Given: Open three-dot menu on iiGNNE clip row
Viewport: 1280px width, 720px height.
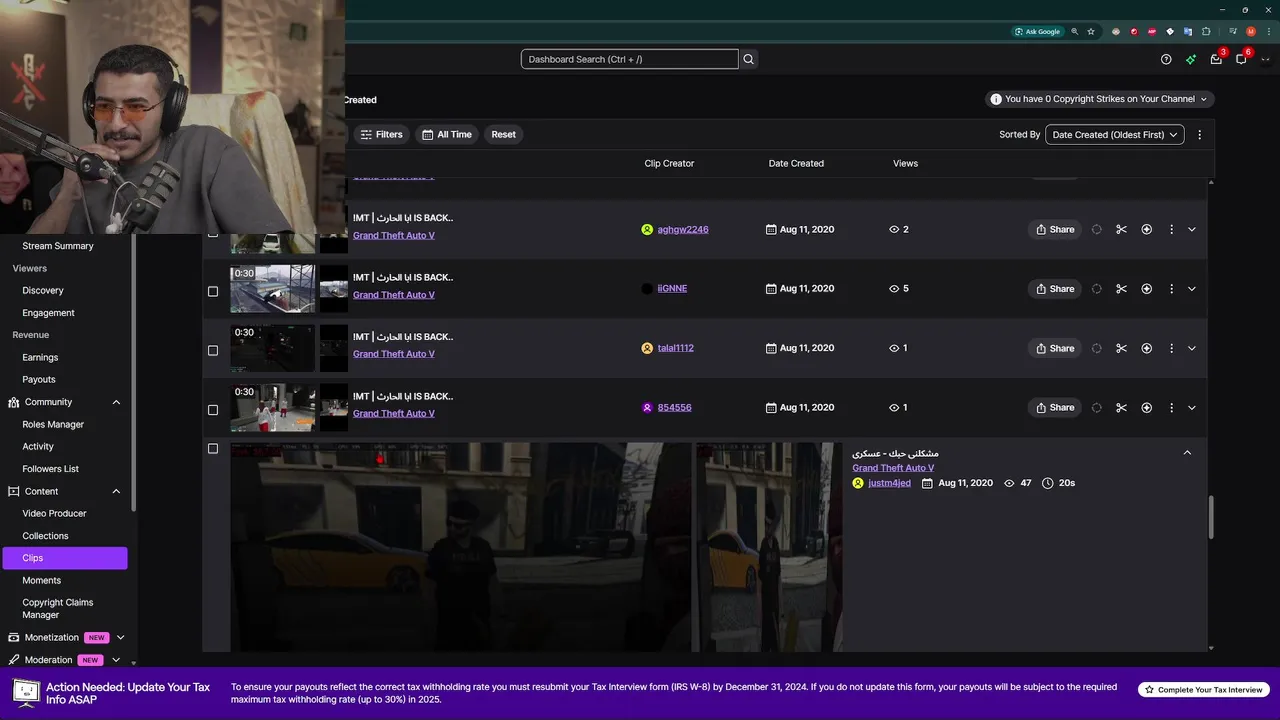Looking at the screenshot, I should coord(1171,289).
